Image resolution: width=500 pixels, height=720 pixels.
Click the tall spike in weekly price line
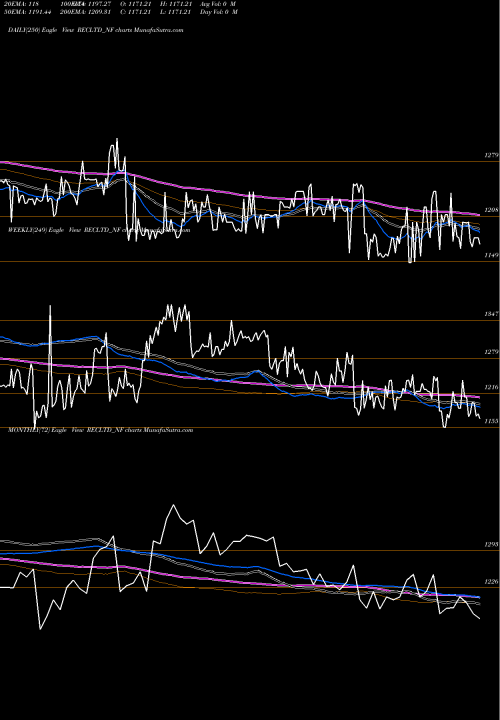[x=50, y=307]
